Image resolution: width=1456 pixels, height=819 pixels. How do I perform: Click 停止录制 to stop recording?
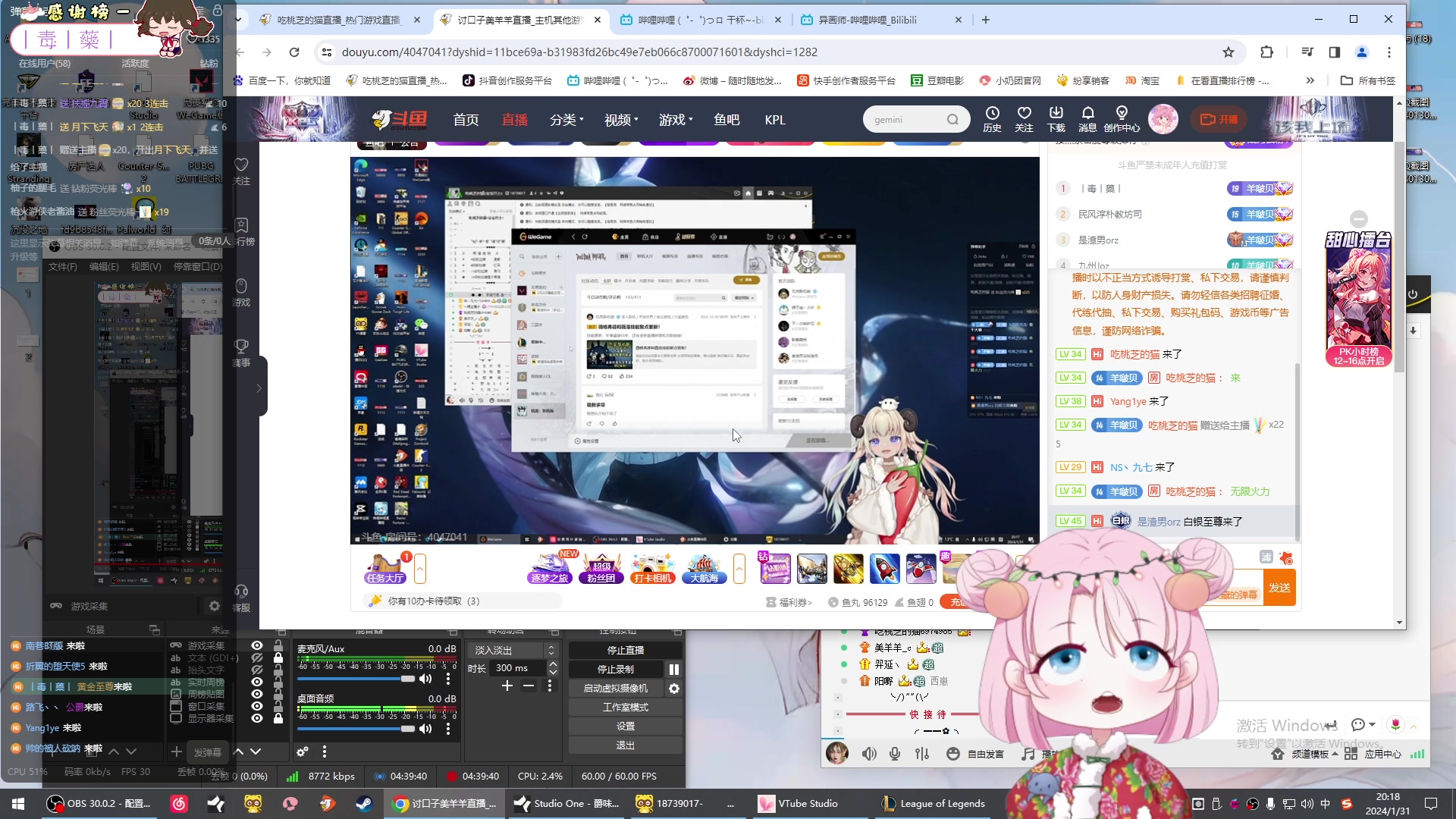tap(616, 669)
